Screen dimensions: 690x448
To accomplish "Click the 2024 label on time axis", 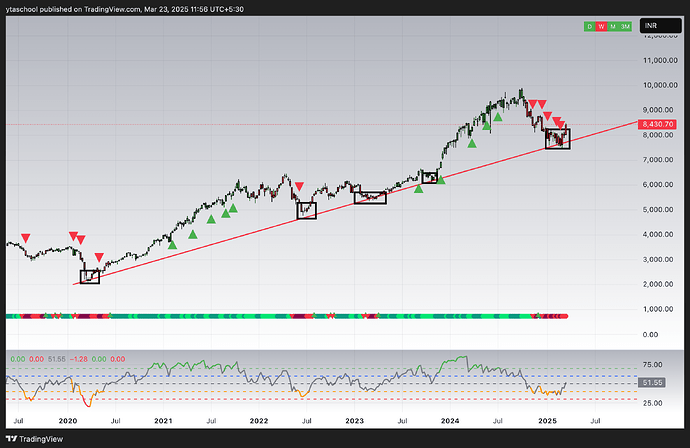I will (450, 421).
